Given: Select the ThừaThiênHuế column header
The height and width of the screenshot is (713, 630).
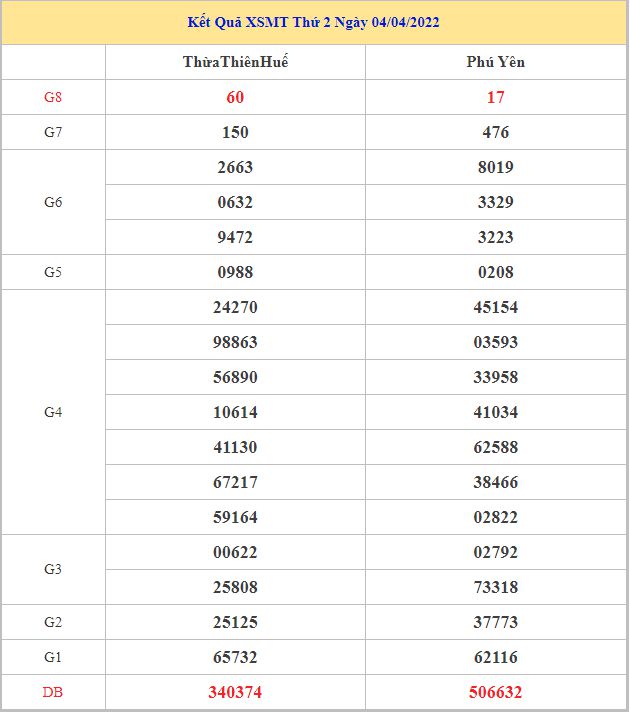Looking at the screenshot, I should [x=235, y=62].
